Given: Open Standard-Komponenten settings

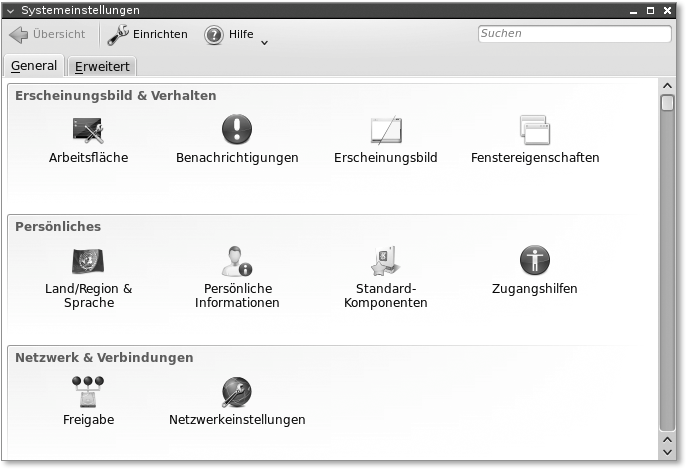Looking at the screenshot, I should pos(385,262).
